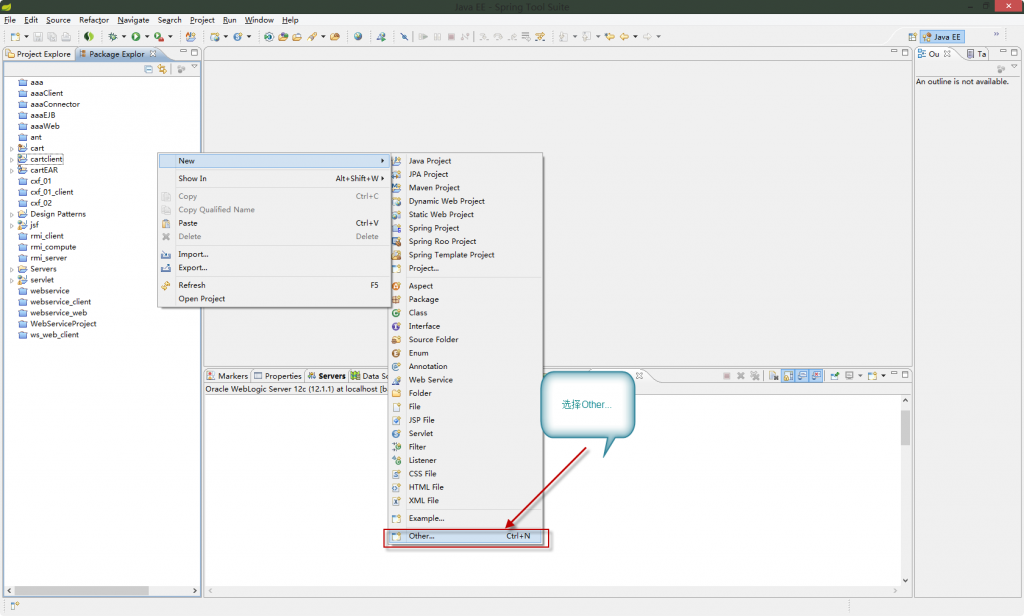Viewport: 1024px width, 616px height.
Task: Minimize the Outline view panel
Action: coord(1002,52)
